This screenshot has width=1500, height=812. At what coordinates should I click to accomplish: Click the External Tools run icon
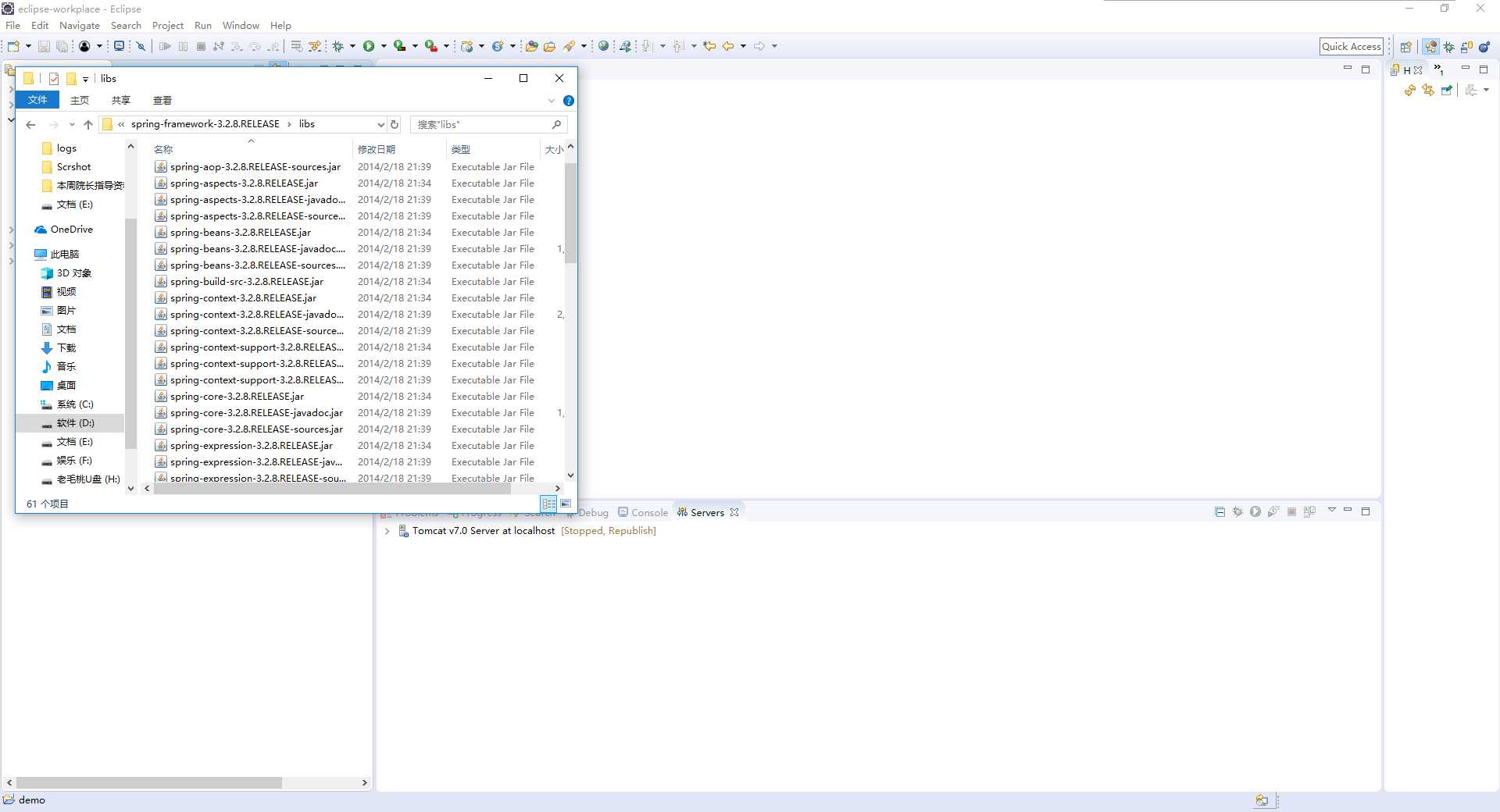(430, 46)
